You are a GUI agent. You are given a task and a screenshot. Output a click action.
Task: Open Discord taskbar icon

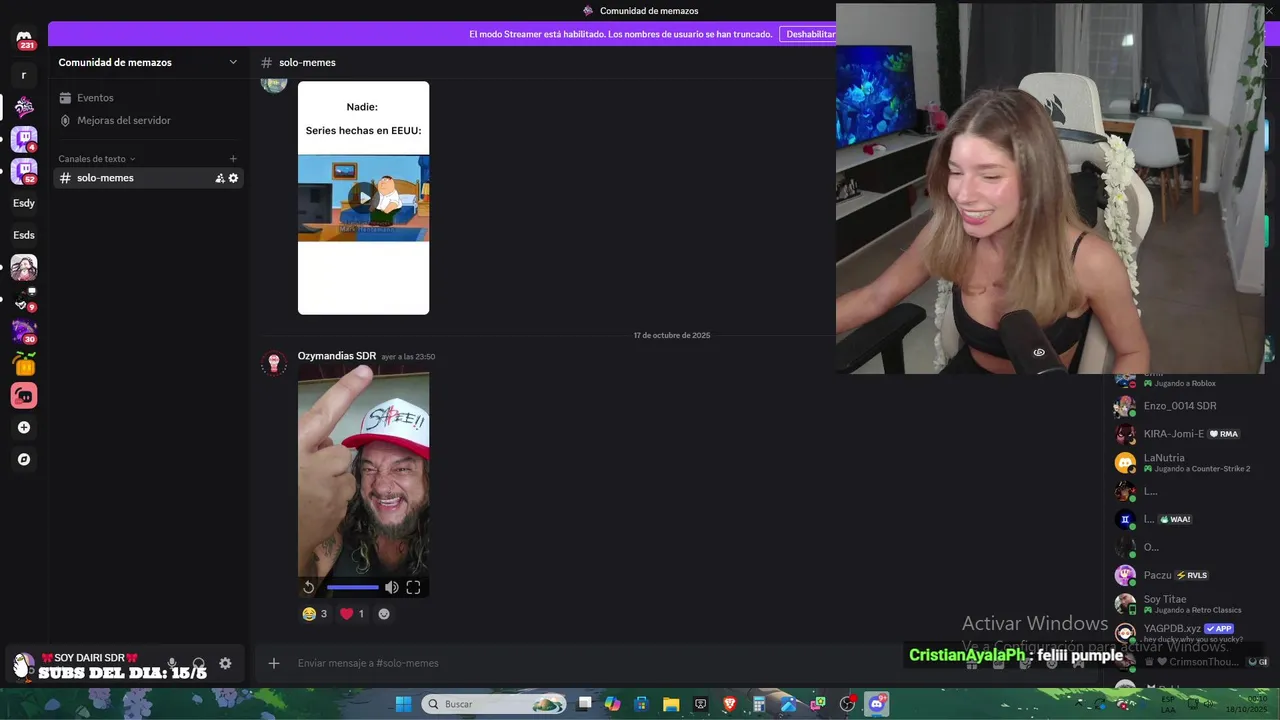[x=877, y=704]
